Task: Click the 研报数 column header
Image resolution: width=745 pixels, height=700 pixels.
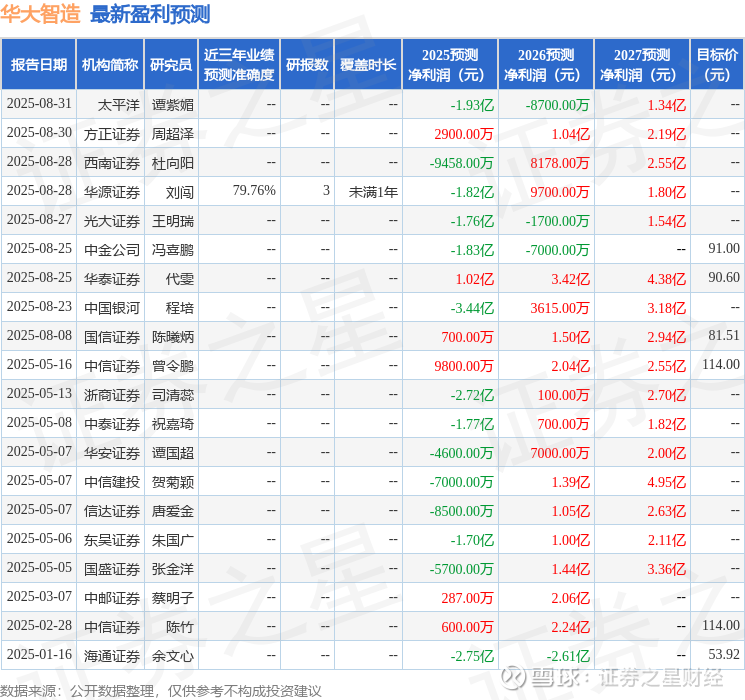Action: click(x=307, y=65)
